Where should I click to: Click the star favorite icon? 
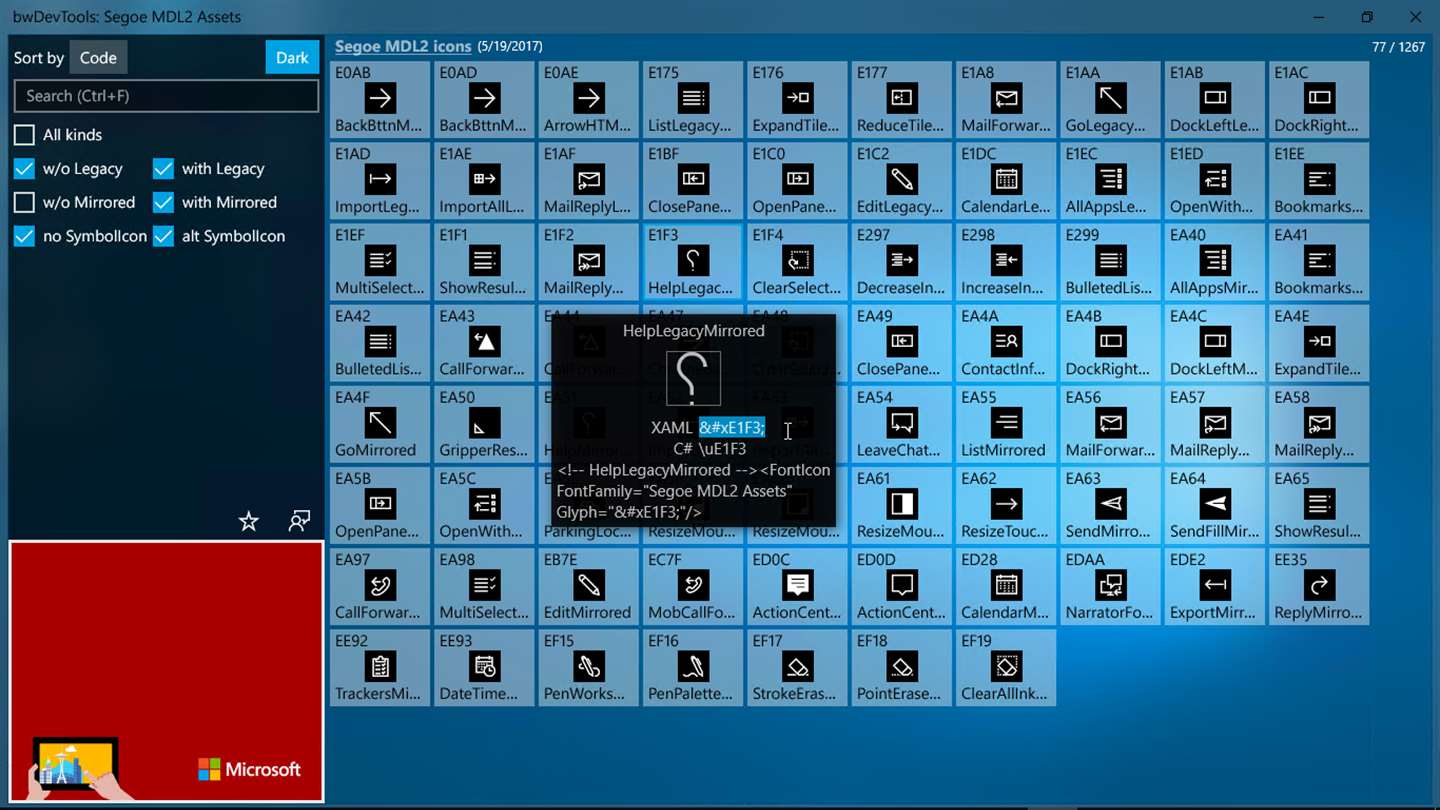[x=249, y=521]
